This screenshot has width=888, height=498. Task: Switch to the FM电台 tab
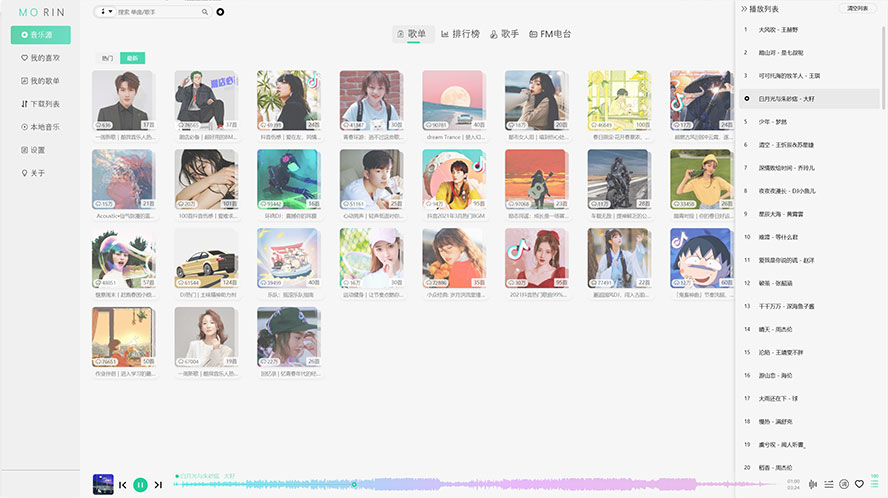pyautogui.click(x=550, y=34)
